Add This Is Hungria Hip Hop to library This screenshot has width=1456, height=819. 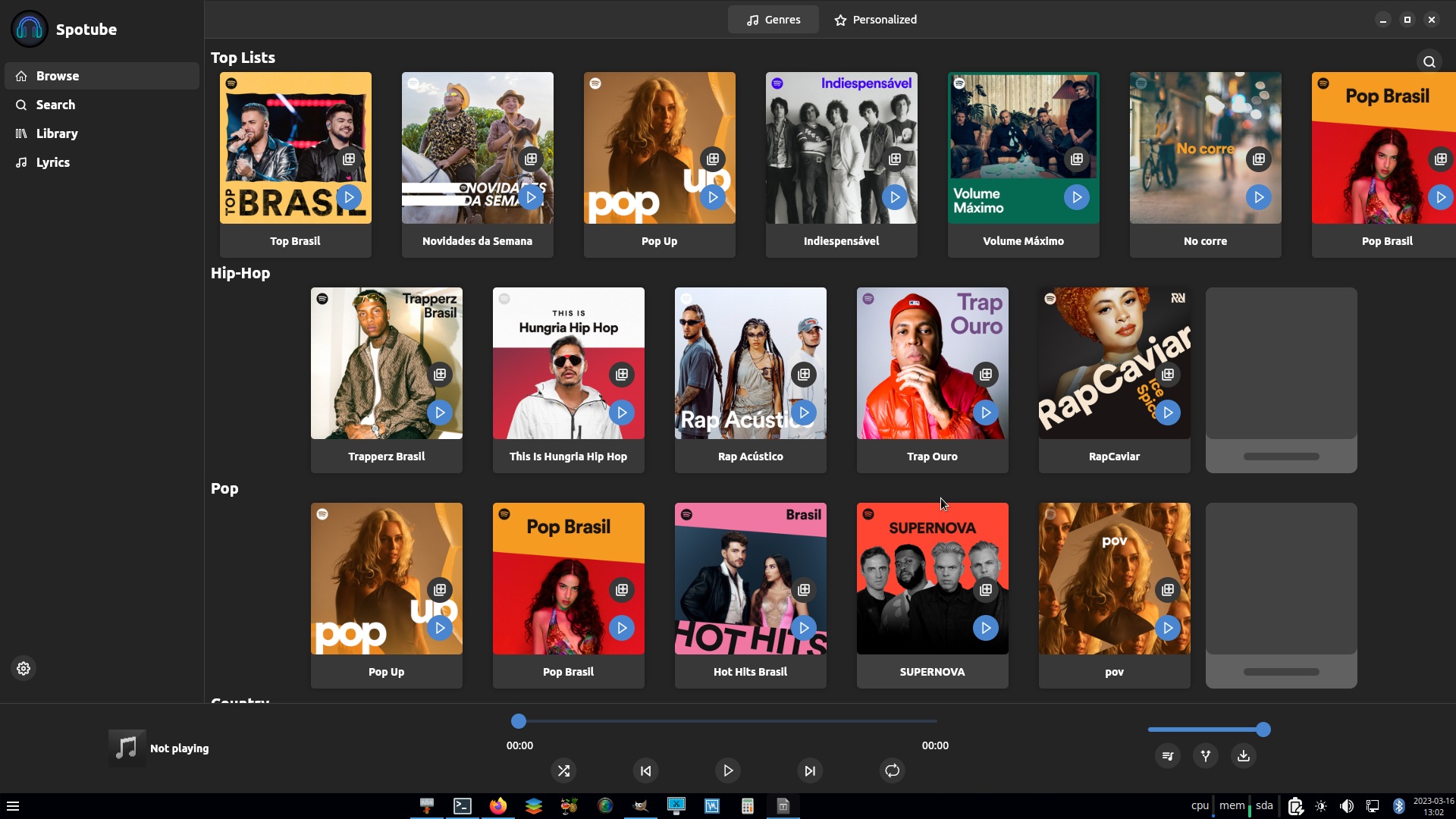pos(622,375)
